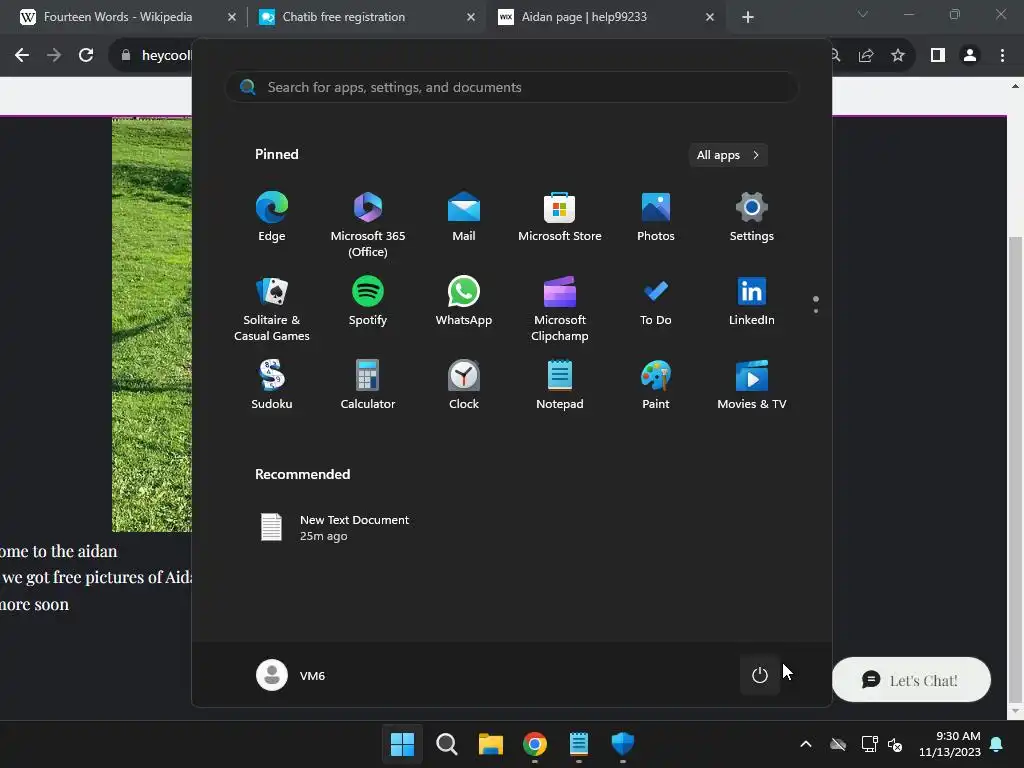Open the To Do app
This screenshot has width=1024, height=768.
pos(656,301)
